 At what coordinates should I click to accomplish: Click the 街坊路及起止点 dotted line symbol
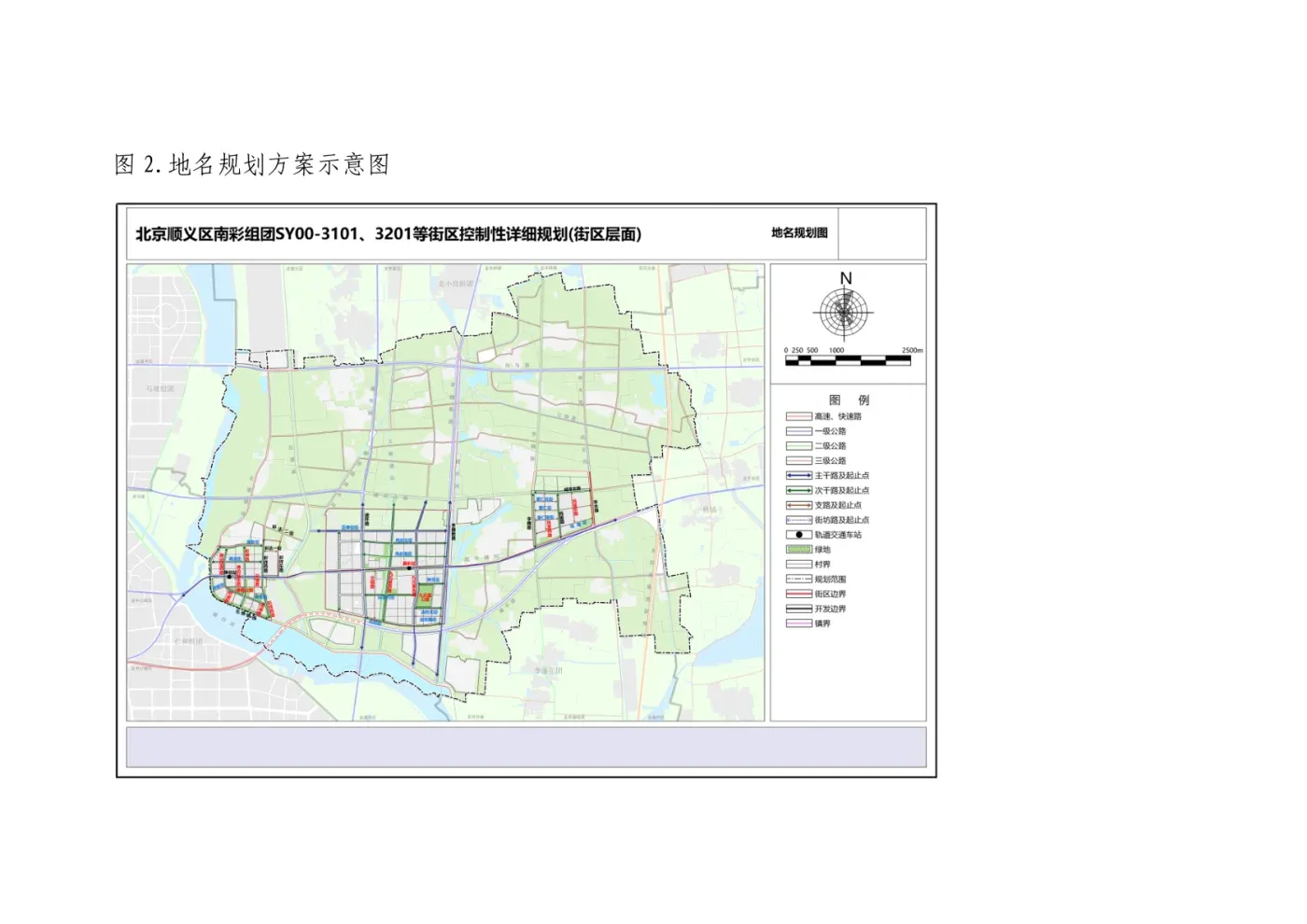click(x=799, y=520)
